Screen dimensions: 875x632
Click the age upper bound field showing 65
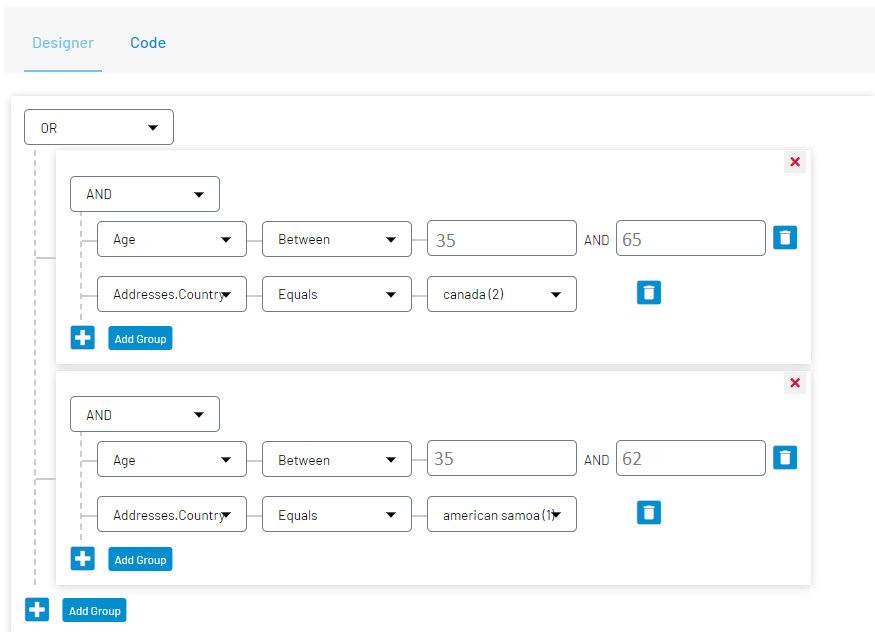click(691, 240)
